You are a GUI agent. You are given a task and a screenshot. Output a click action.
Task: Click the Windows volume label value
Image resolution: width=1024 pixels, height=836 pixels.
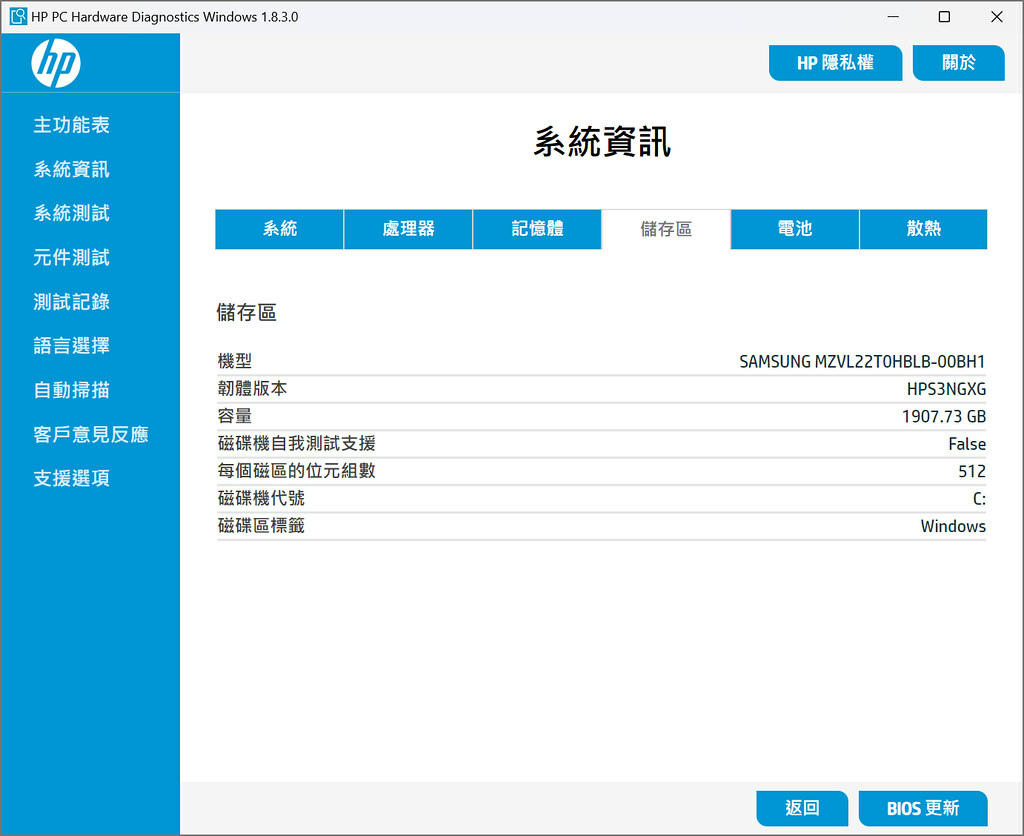point(953,526)
